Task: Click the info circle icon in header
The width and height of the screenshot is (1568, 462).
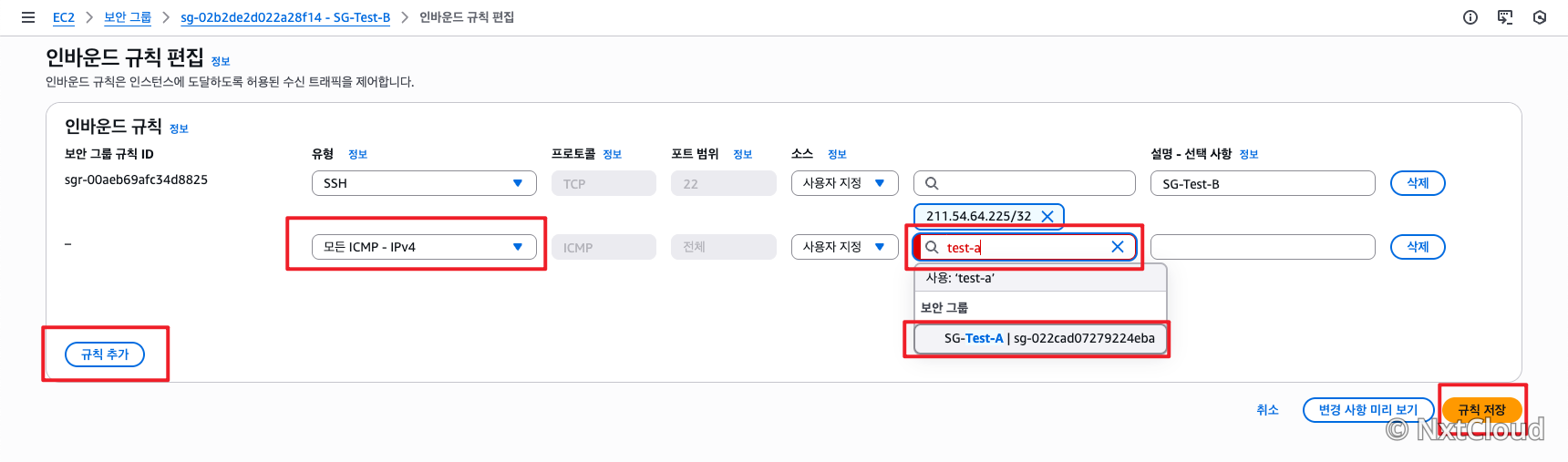Action: [x=1470, y=17]
